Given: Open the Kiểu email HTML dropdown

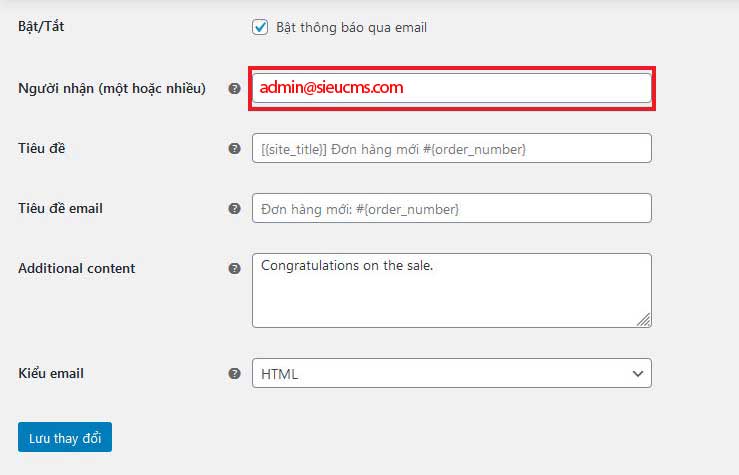Looking at the screenshot, I should pos(452,373).
